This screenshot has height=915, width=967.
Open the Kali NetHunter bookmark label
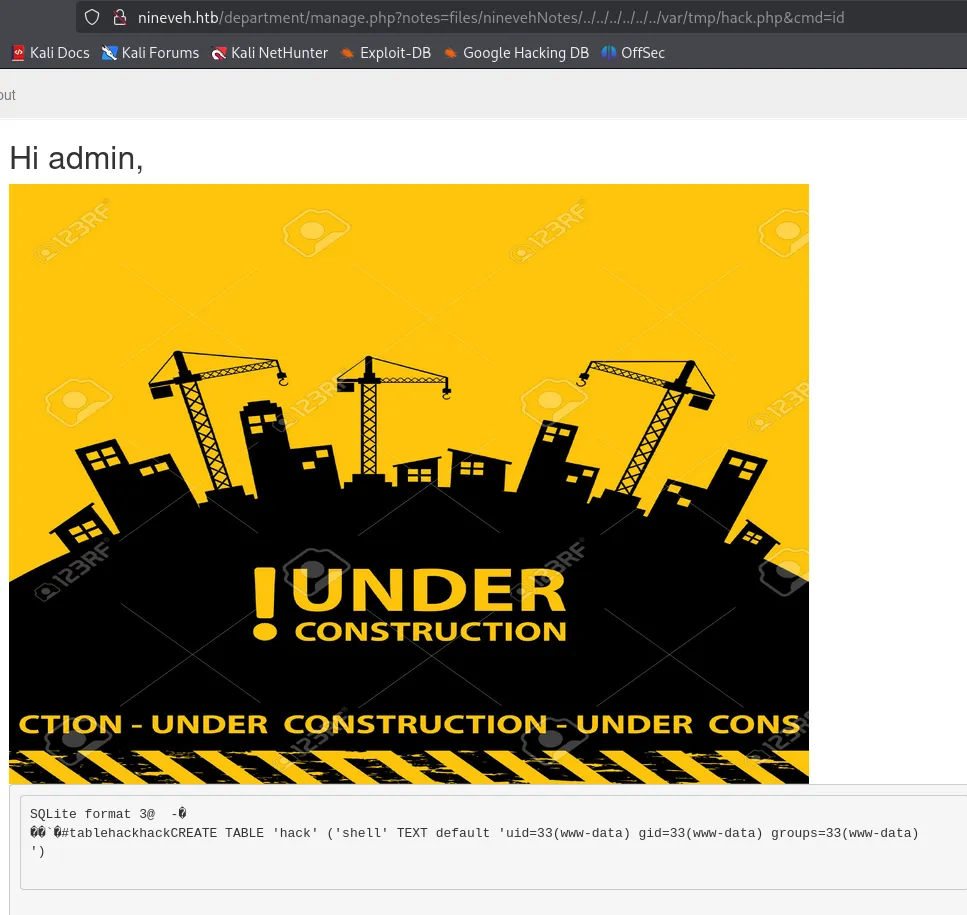tap(279, 53)
